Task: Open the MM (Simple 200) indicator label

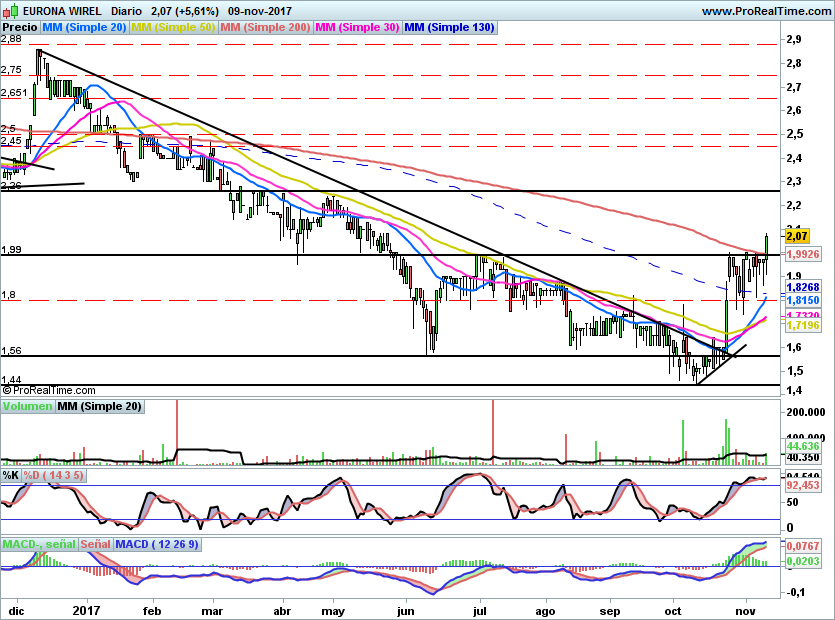Action: pyautogui.click(x=265, y=28)
